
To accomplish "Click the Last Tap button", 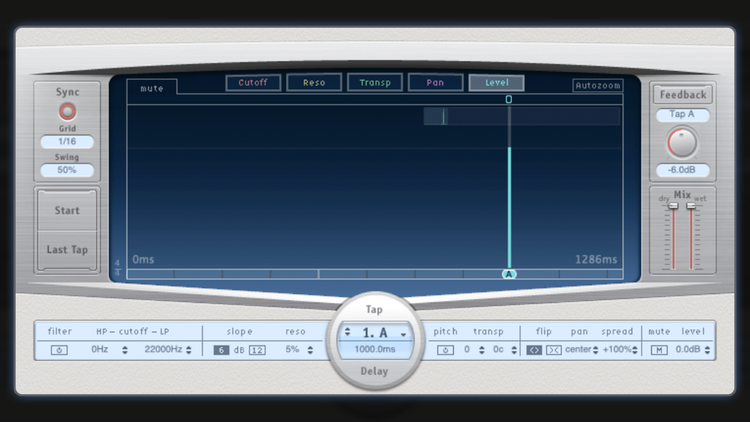I will (x=67, y=250).
